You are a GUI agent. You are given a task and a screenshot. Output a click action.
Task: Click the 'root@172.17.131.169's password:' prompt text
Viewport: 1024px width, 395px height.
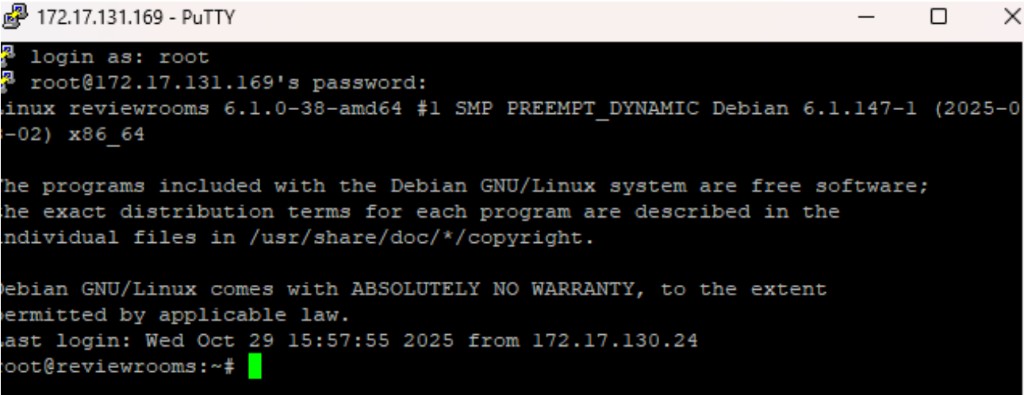tap(229, 83)
